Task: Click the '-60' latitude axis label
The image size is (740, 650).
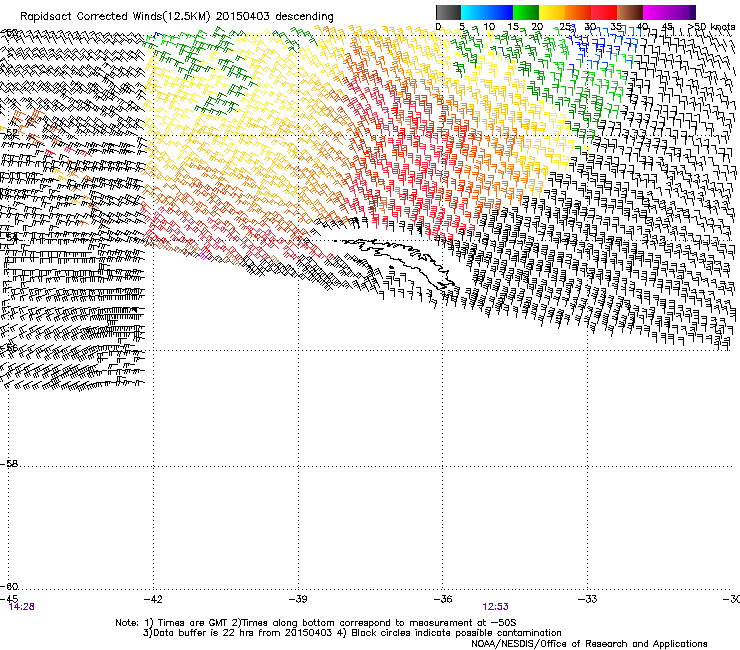Action: click(x=9, y=587)
